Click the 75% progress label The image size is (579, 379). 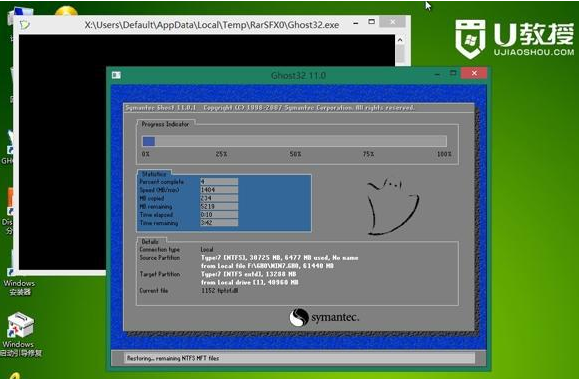tap(368, 154)
